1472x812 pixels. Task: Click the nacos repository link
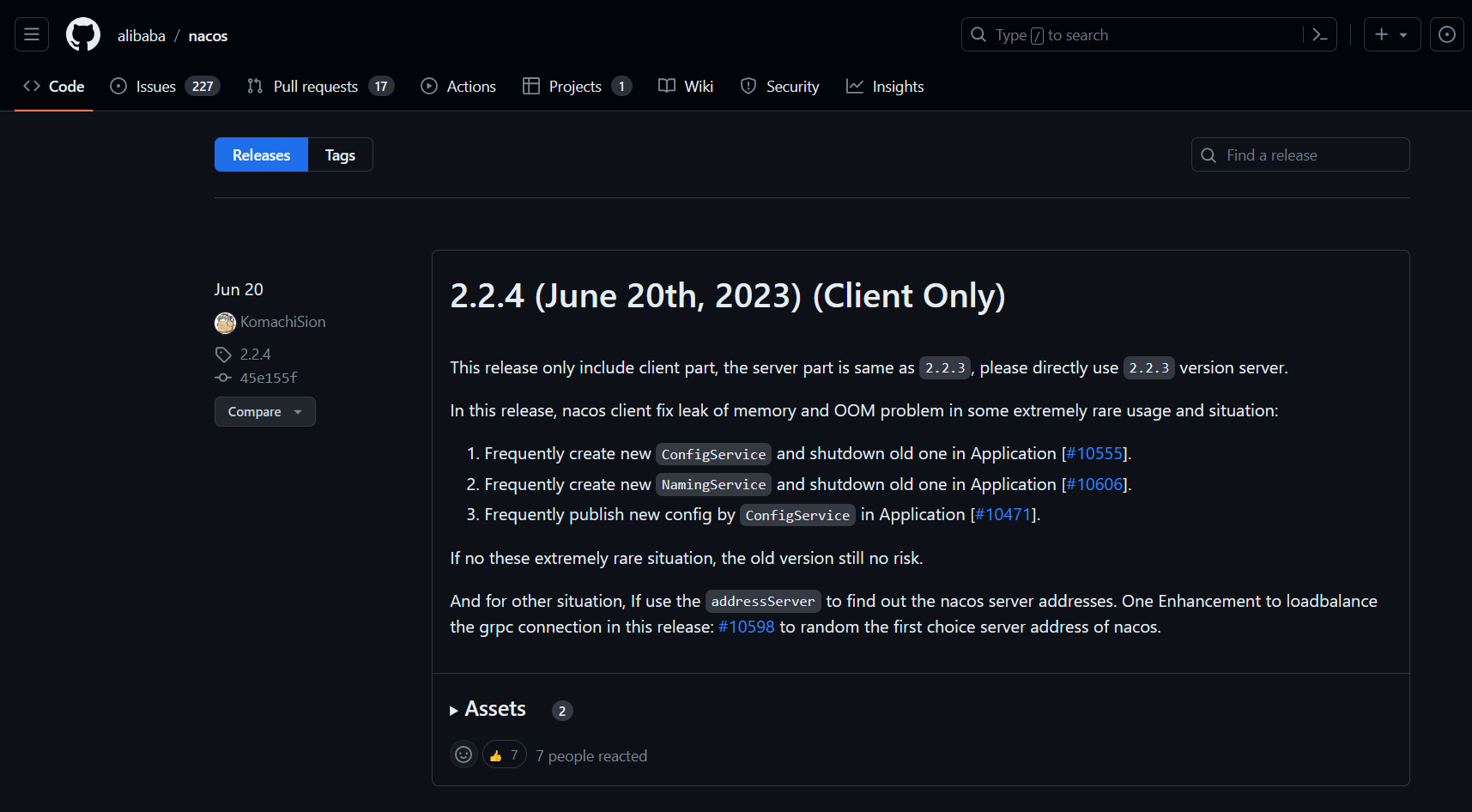tap(208, 35)
